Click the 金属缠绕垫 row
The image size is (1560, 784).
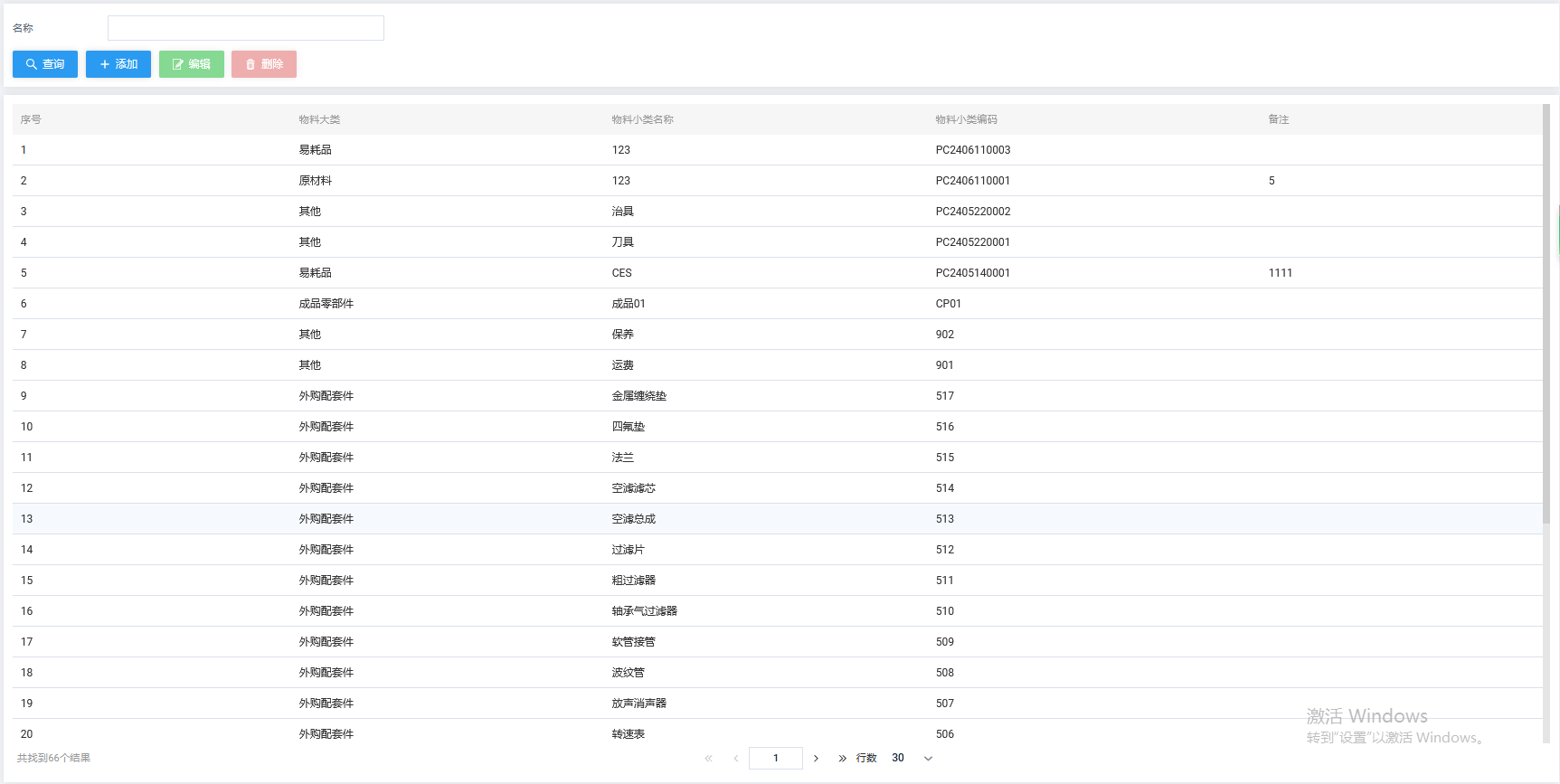point(638,396)
